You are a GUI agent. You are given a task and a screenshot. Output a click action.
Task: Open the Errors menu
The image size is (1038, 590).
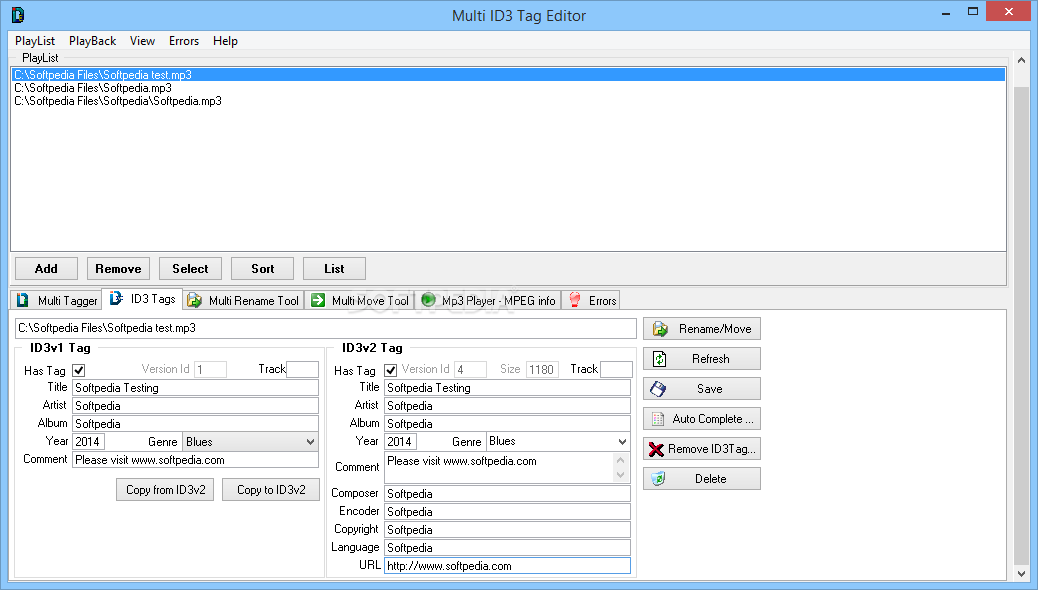point(184,41)
